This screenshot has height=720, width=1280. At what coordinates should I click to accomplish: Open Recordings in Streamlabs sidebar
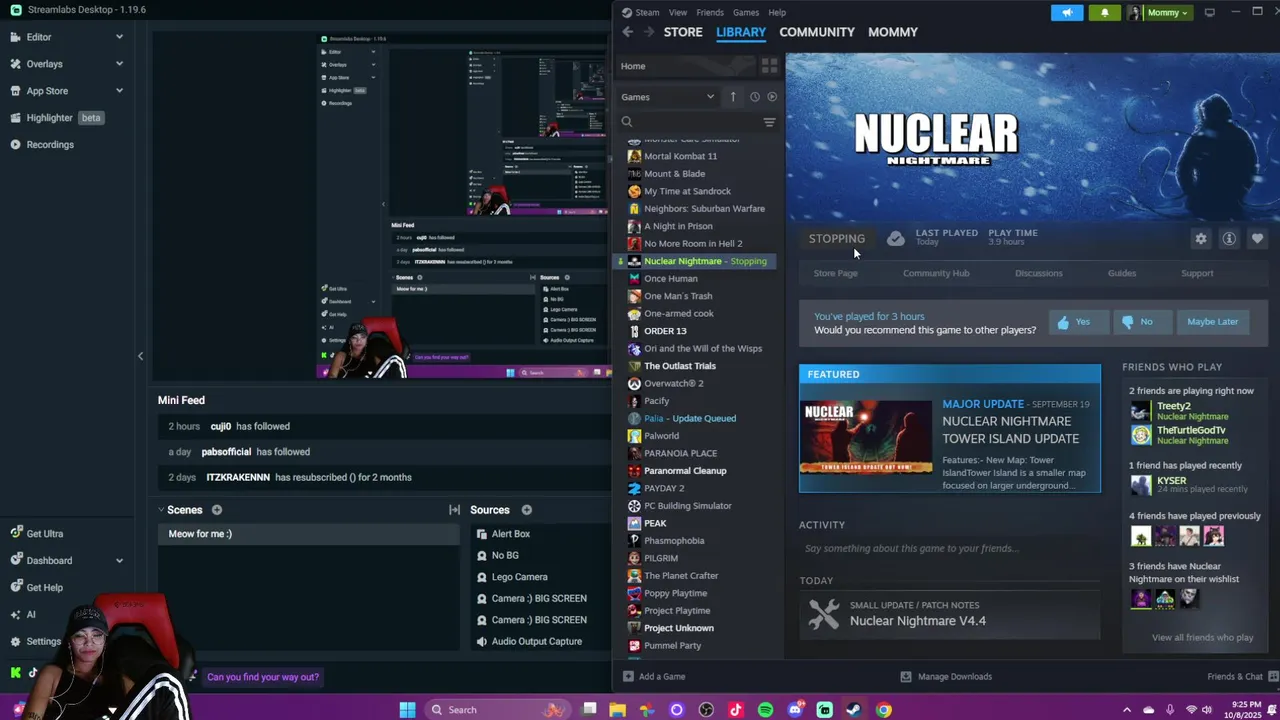tap(50, 144)
